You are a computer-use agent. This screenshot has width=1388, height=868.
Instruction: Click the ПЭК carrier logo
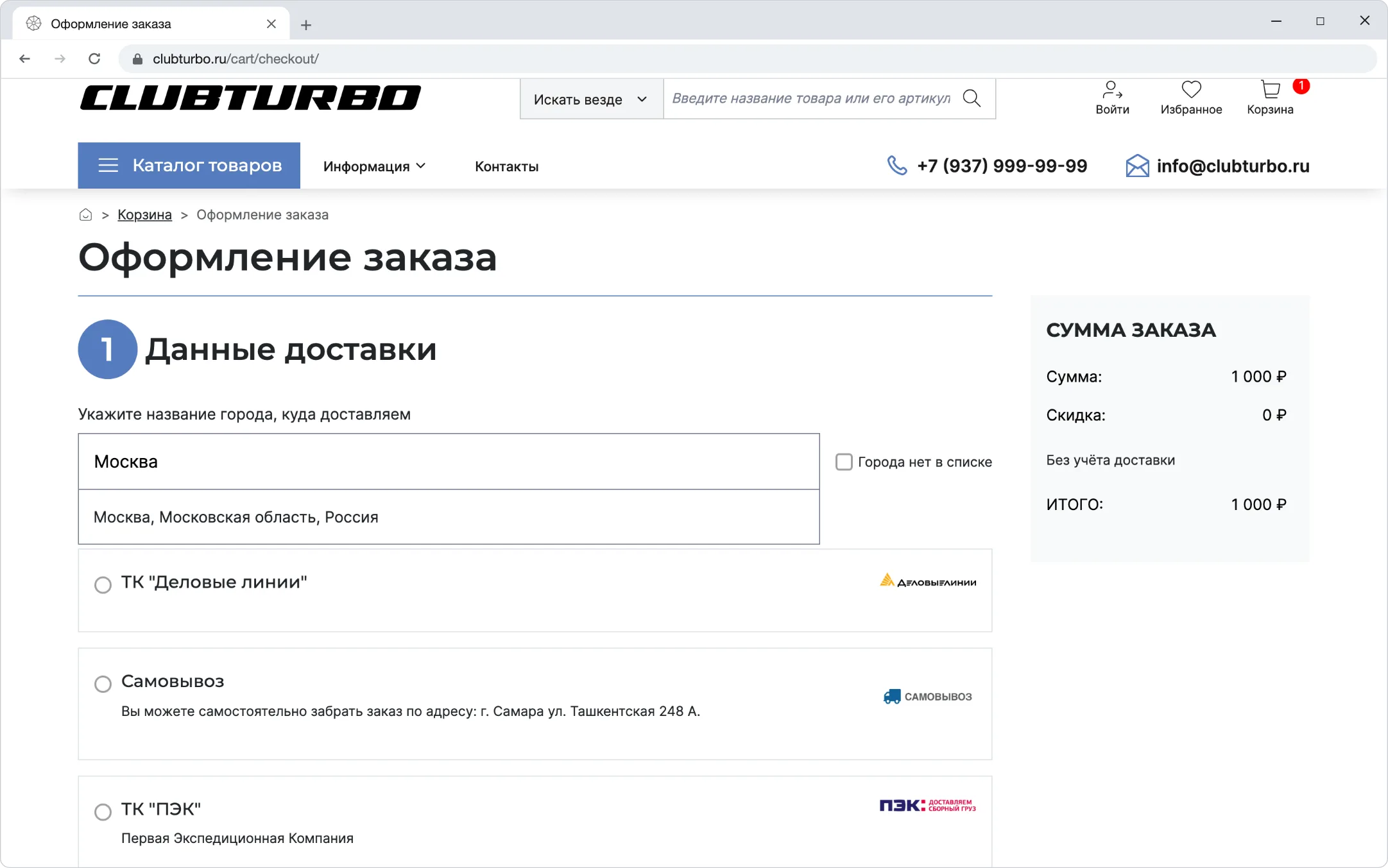point(928,806)
